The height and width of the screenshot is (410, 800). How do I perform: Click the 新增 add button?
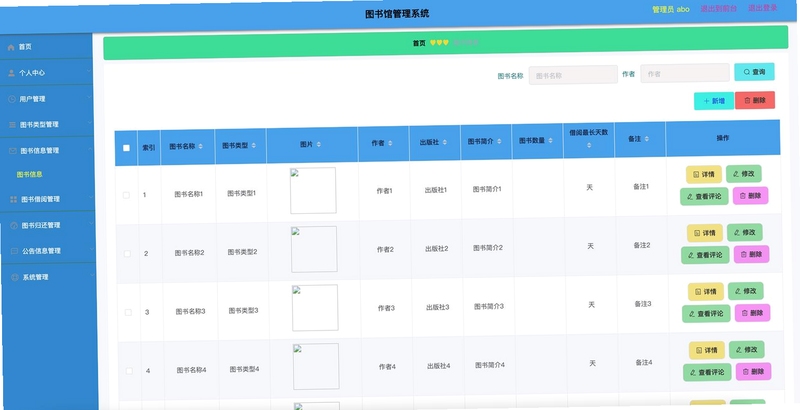pyautogui.click(x=714, y=101)
